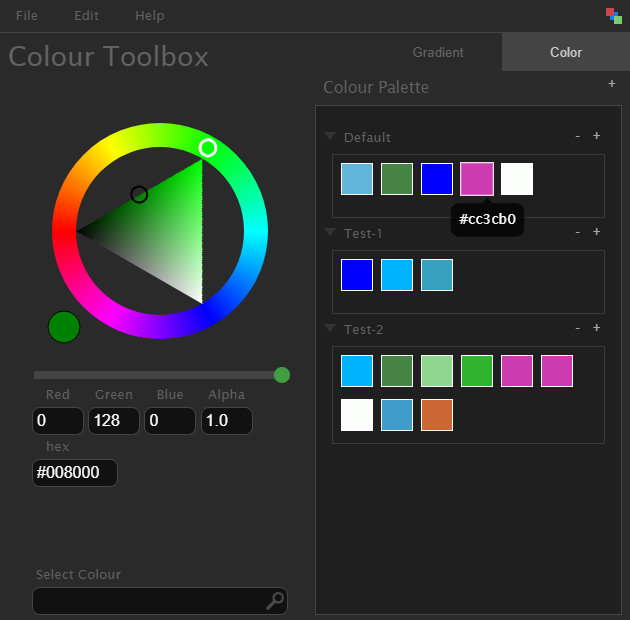The height and width of the screenshot is (620, 630).
Task: Collapse the Test-2 palette group
Action: click(x=330, y=329)
